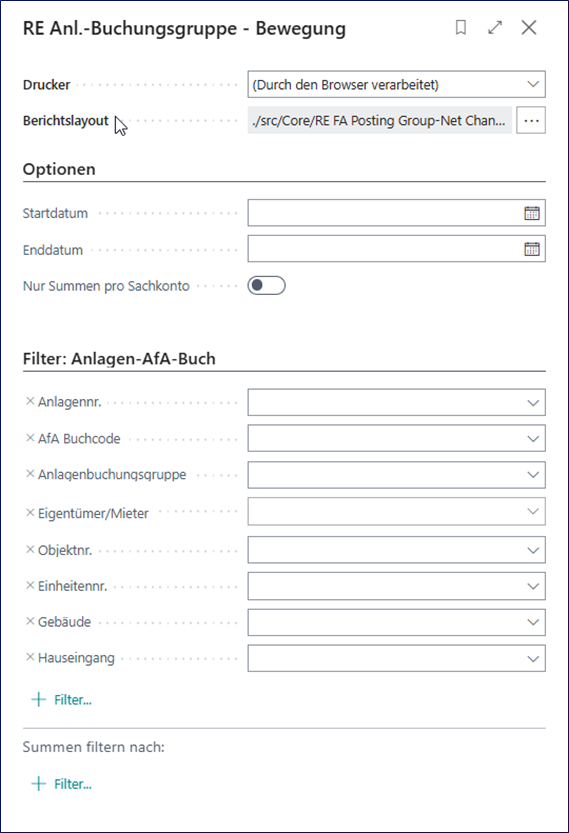Screen dimensions: 569x833
Task: Add a filter under Filter: Anlagen-AfA-Buch
Action: [x=62, y=700]
